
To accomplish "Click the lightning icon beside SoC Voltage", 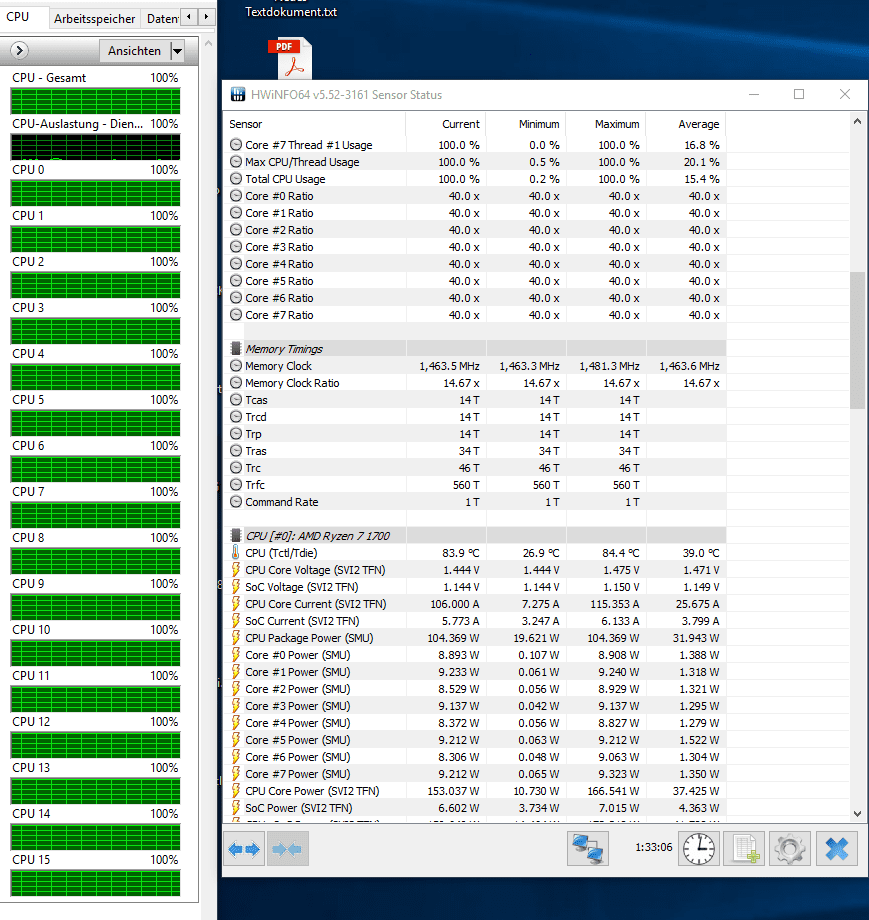I will [236, 586].
